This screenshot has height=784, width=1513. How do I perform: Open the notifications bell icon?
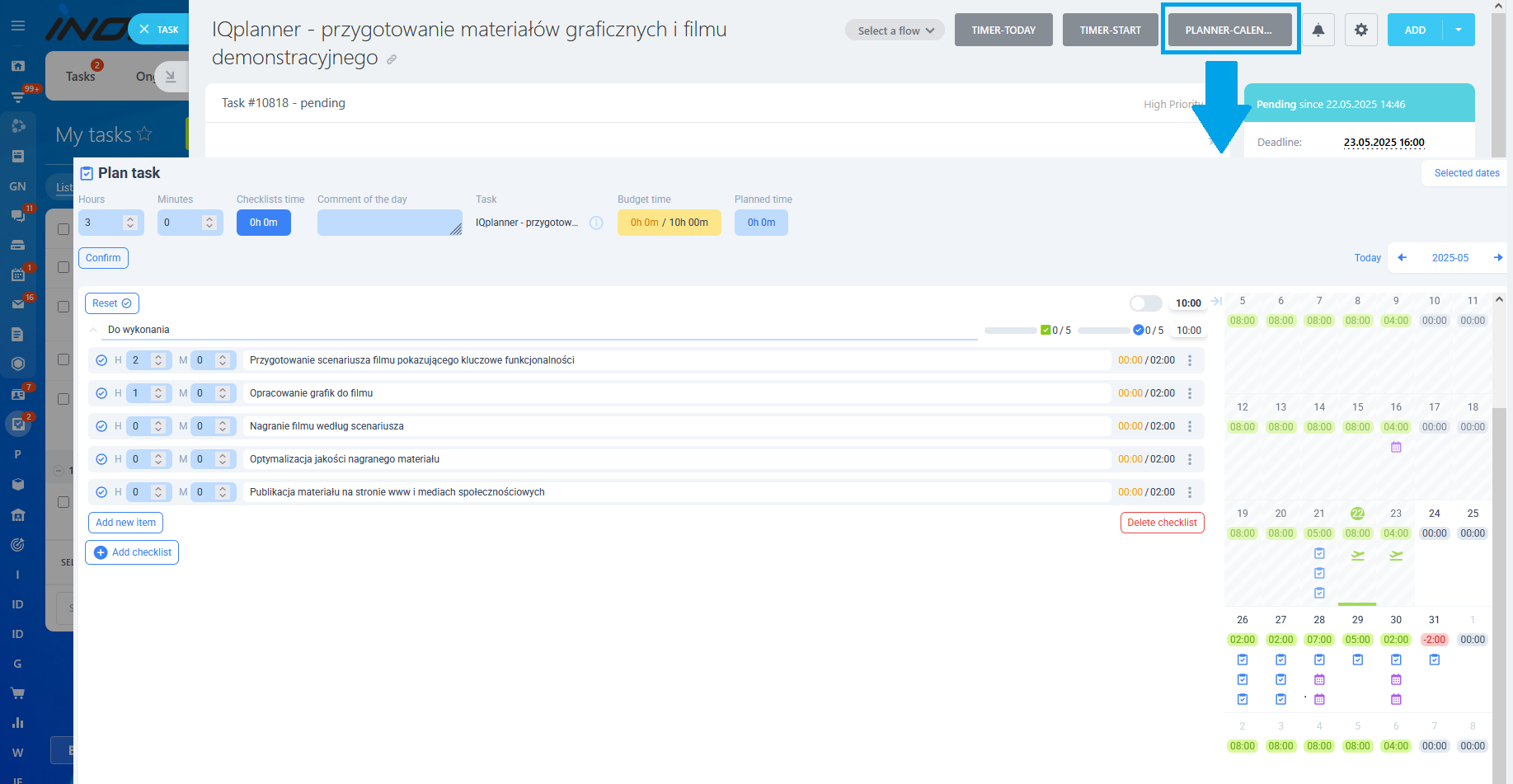pos(1318,31)
